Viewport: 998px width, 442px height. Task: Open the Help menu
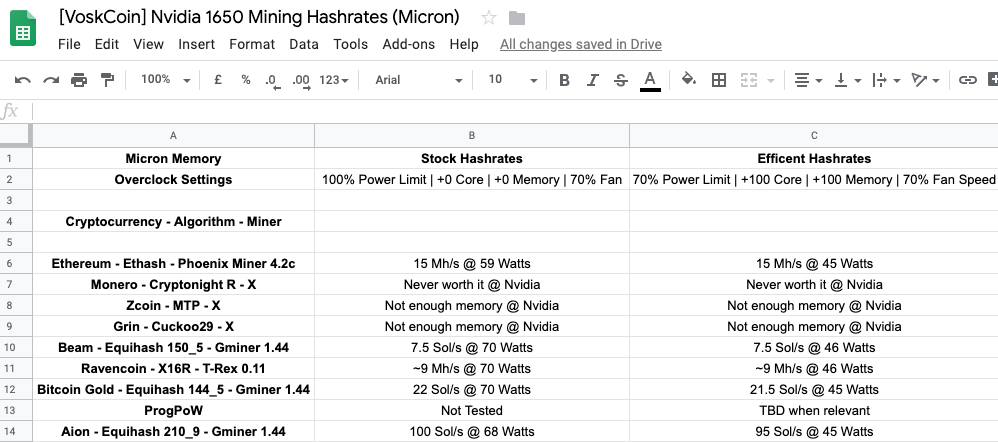(464, 45)
